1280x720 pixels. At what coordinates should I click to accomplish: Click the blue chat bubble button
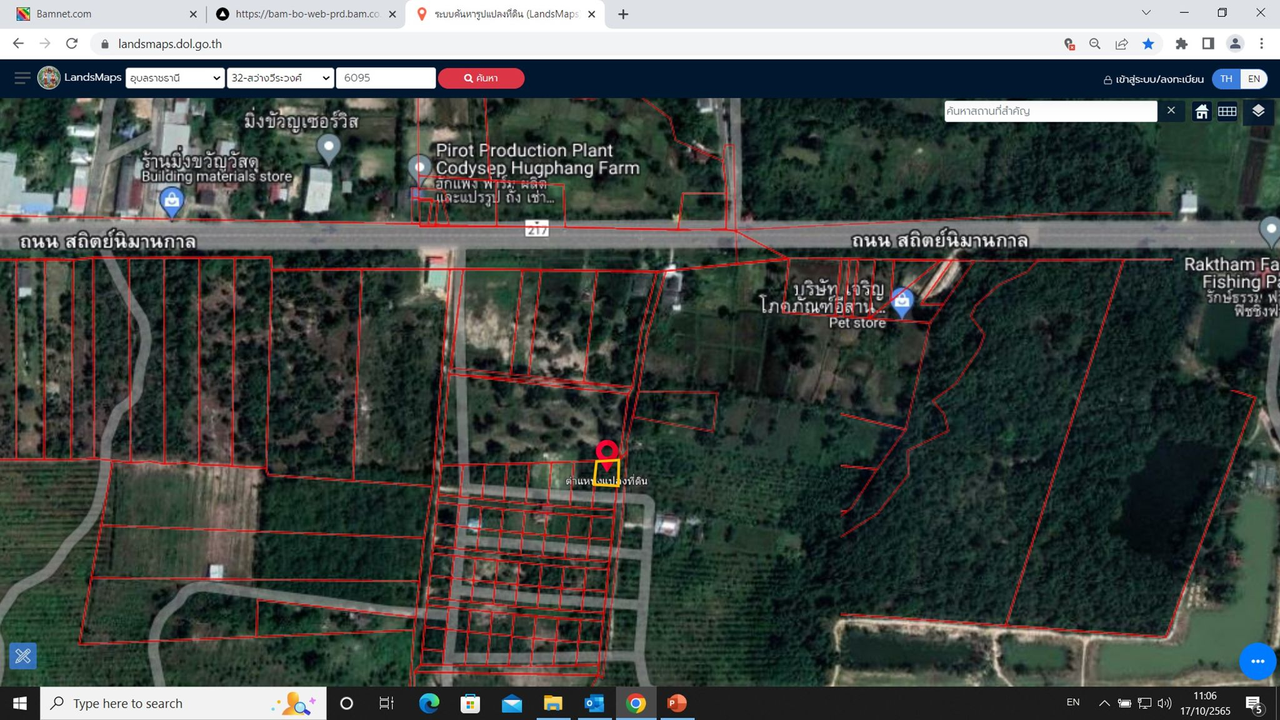coord(1257,661)
